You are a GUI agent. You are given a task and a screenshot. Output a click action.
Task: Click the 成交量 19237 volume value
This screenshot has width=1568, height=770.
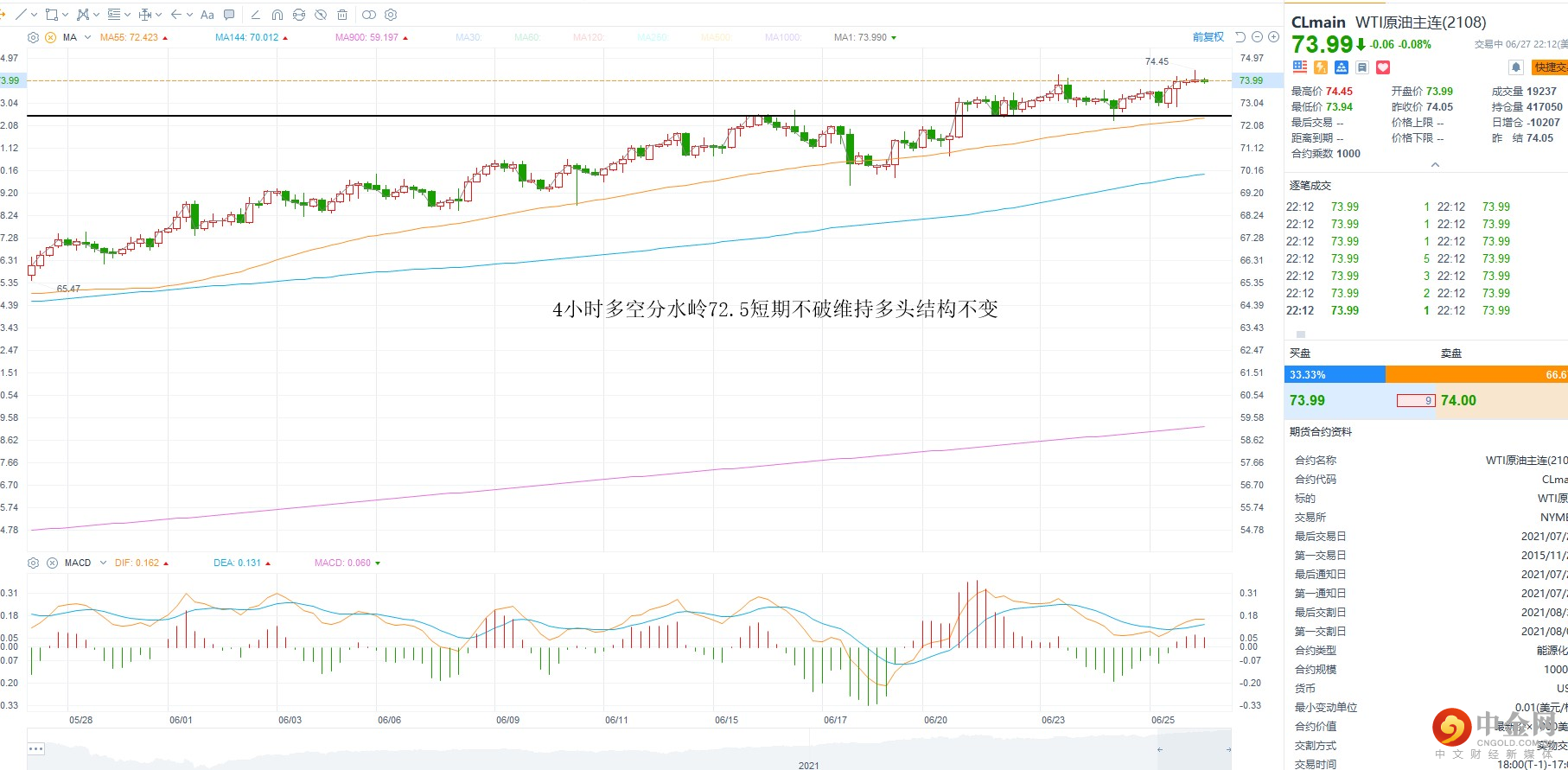(1541, 92)
